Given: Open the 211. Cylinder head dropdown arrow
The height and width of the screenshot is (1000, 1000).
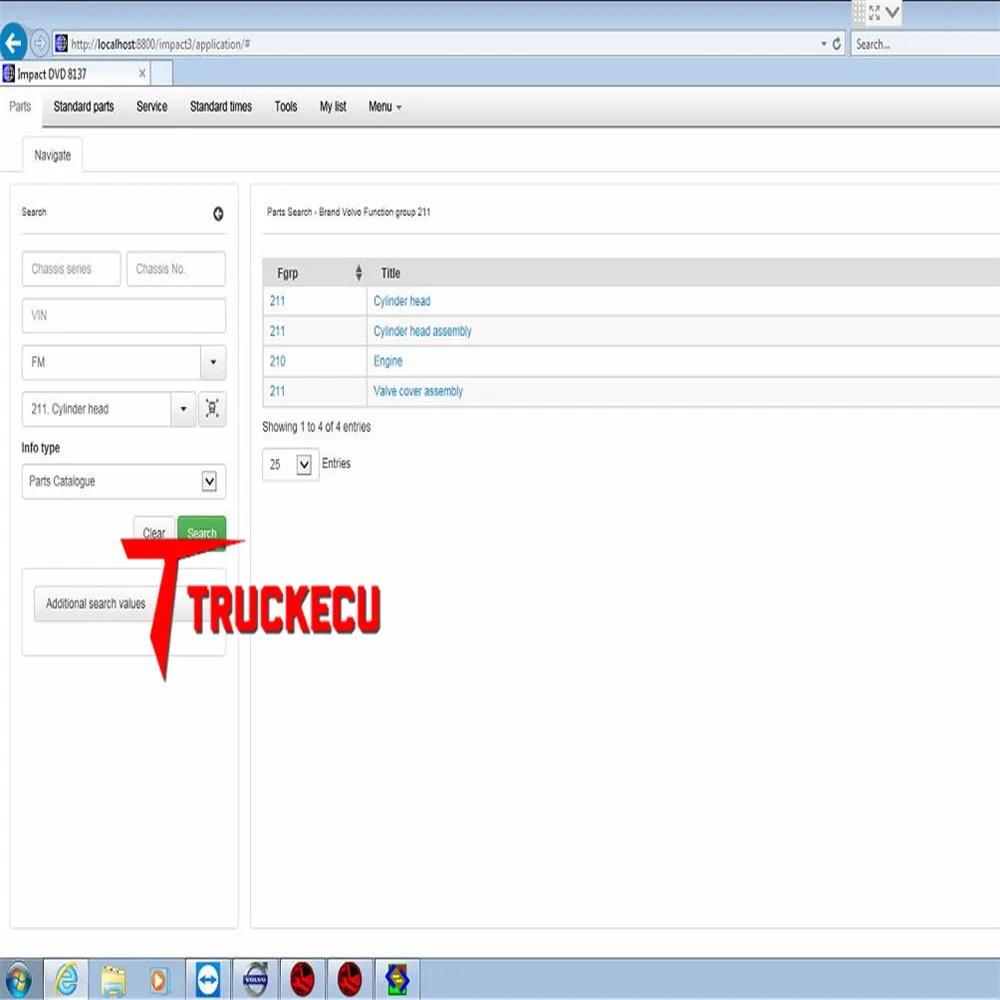Looking at the screenshot, I should pos(183,409).
